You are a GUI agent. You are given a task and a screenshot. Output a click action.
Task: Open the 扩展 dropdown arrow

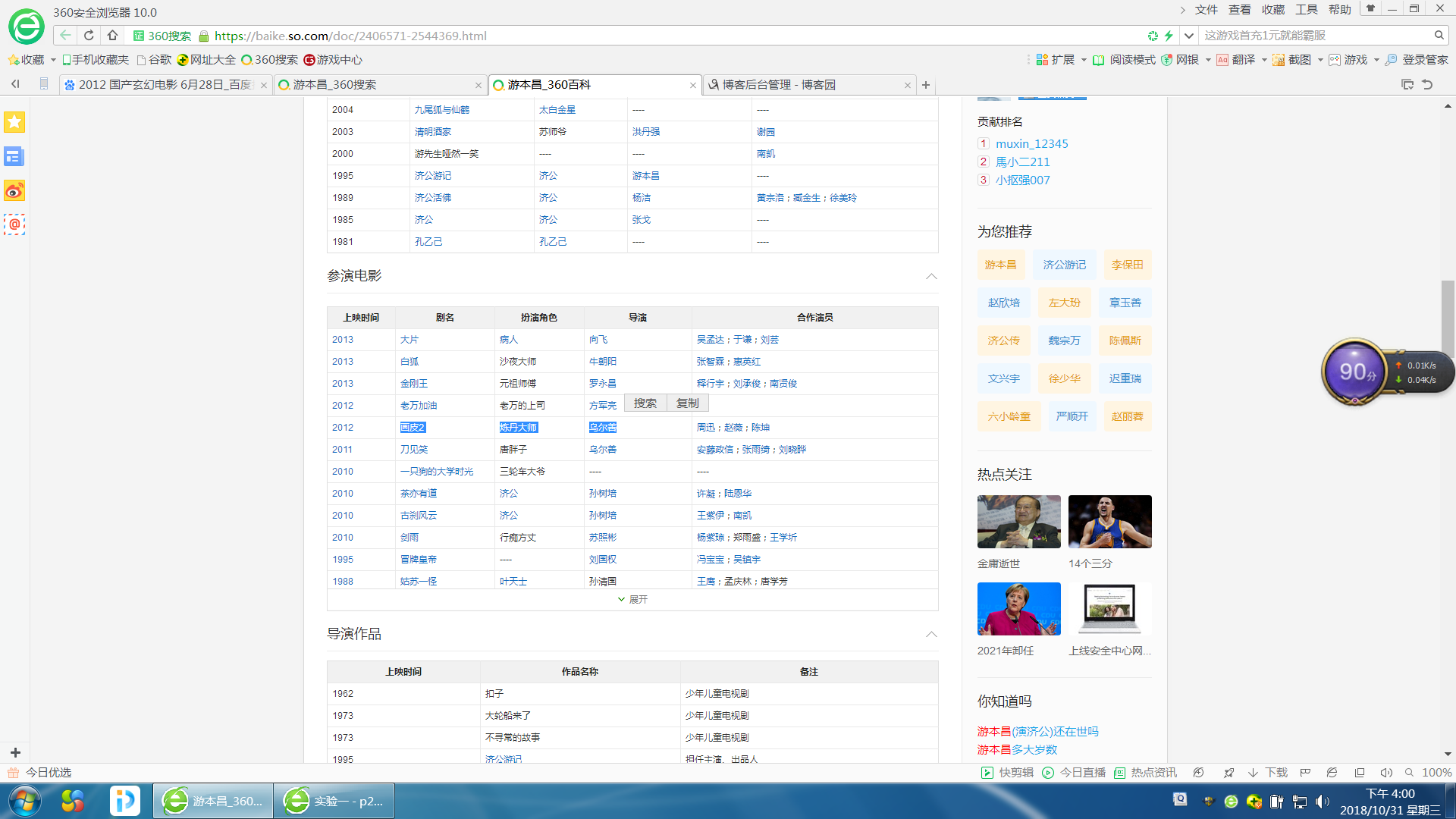(x=1084, y=60)
